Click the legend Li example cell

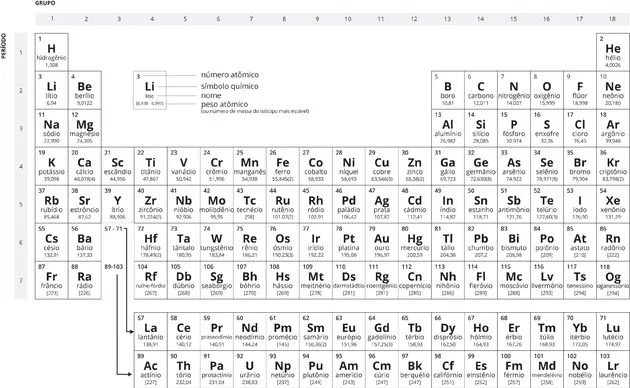tap(149, 90)
